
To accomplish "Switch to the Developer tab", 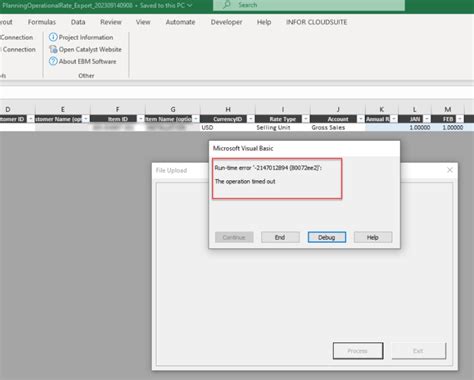I will pyautogui.click(x=226, y=22).
